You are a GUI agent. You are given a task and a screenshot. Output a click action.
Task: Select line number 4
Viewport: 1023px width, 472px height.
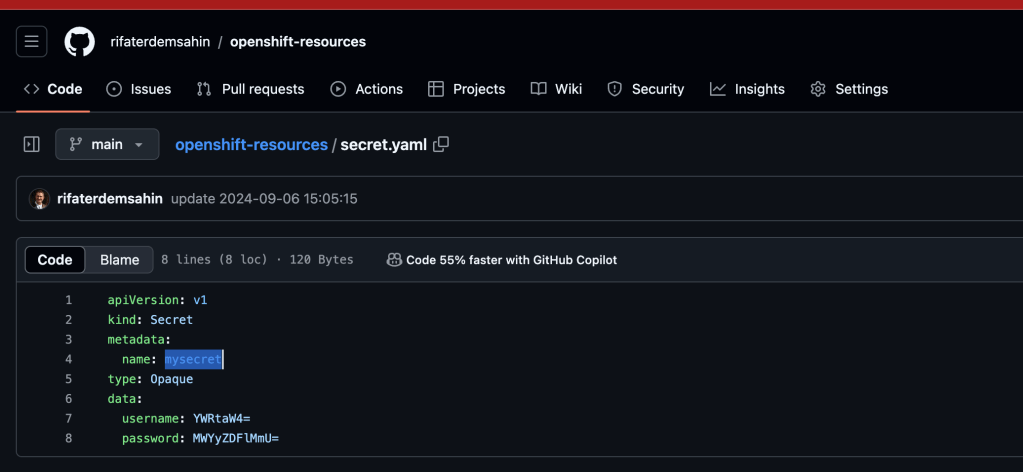coord(69,359)
